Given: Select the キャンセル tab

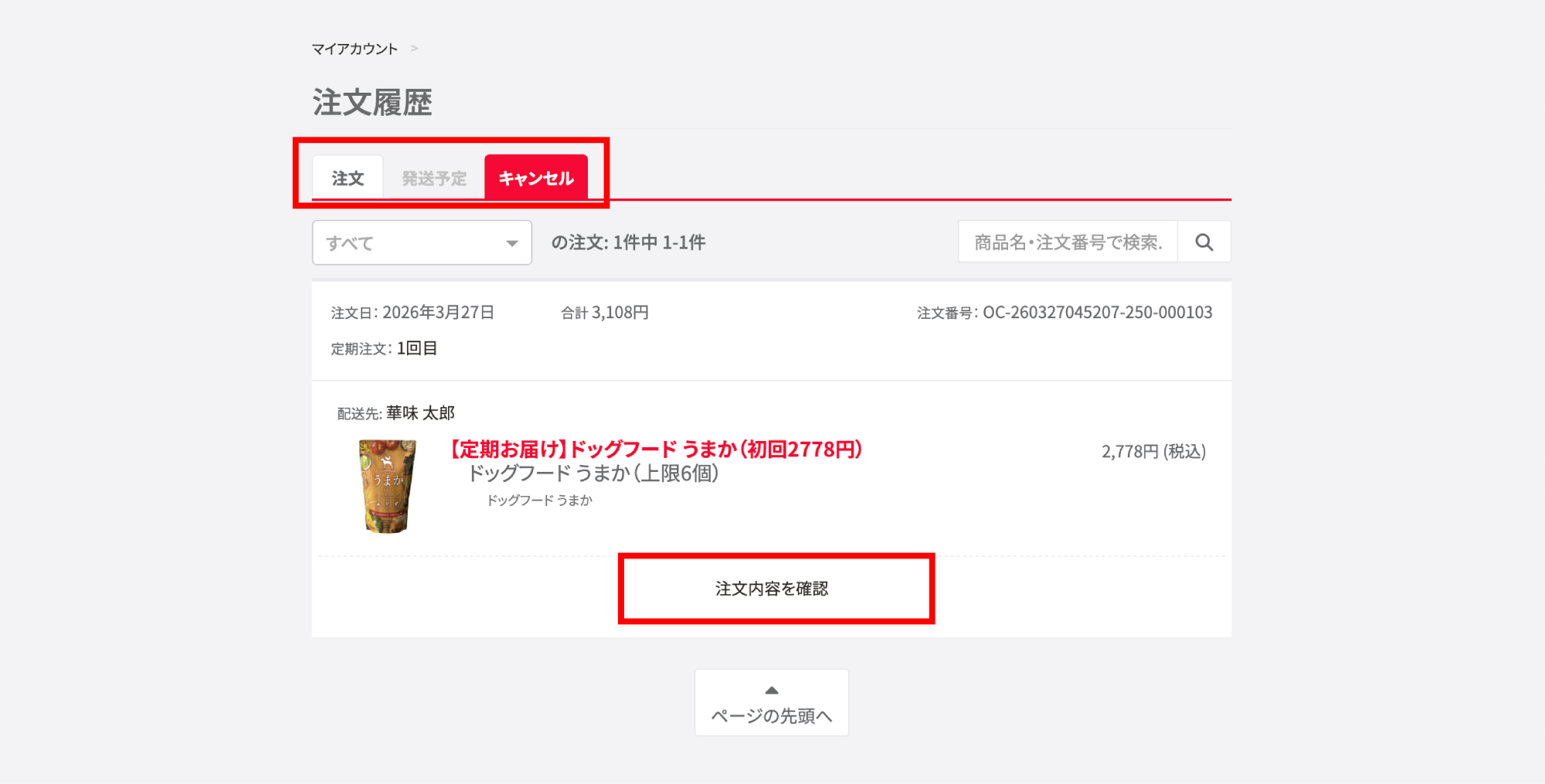Looking at the screenshot, I should 536,178.
